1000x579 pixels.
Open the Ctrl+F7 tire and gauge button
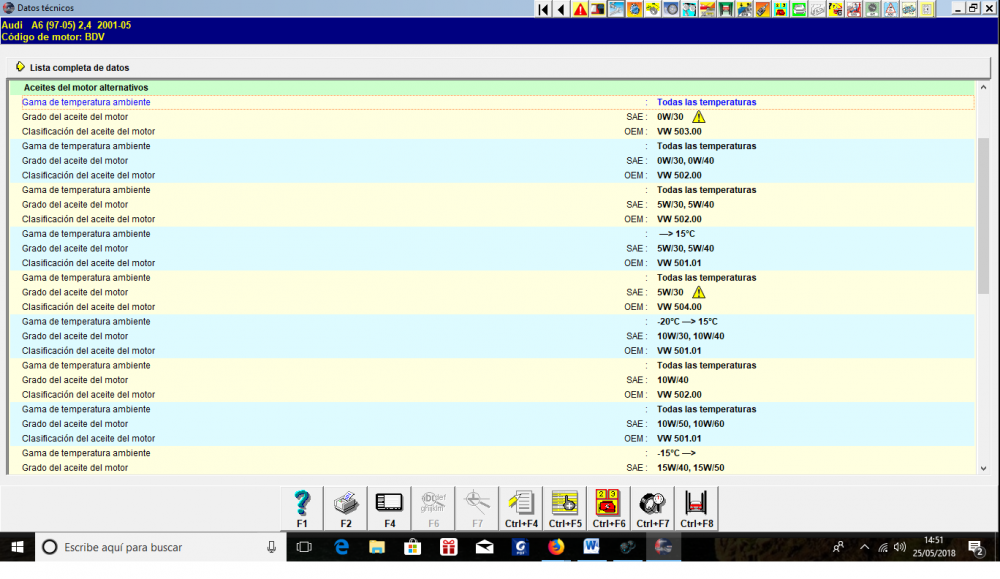point(652,508)
